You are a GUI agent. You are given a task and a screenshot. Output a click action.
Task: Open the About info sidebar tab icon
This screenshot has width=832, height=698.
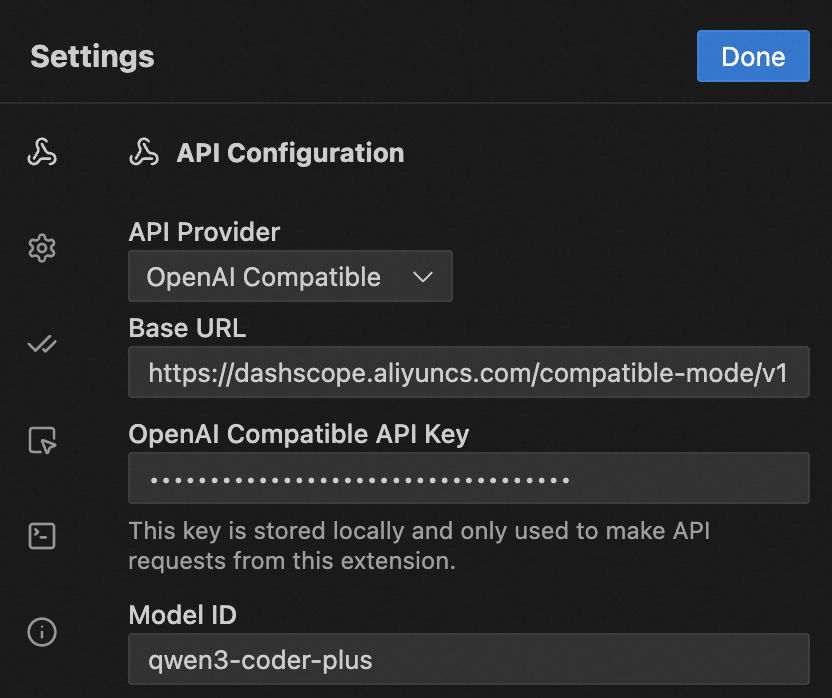pyautogui.click(x=42, y=632)
